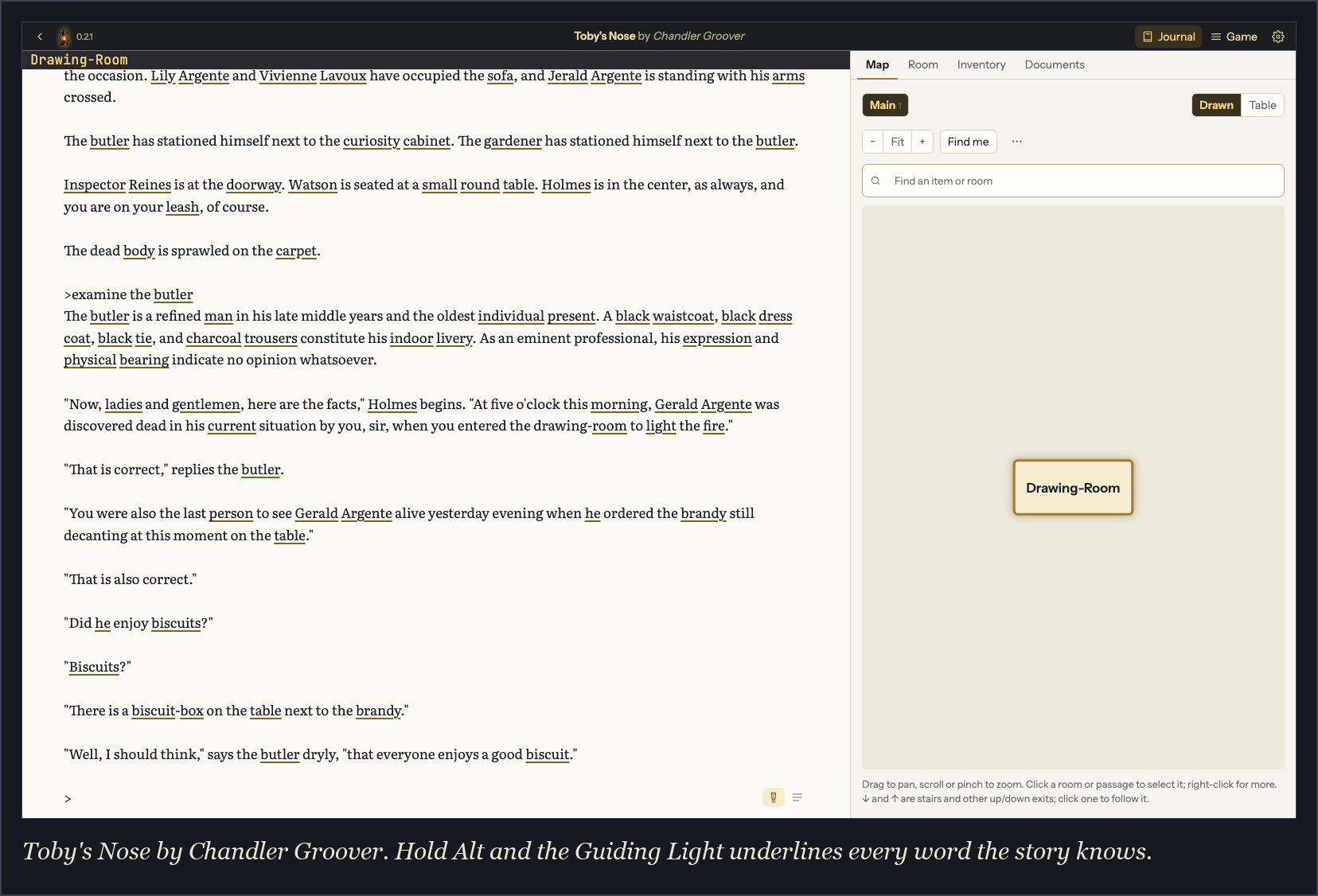Switch to the Documents tab
The image size is (1318, 896).
tap(1055, 64)
